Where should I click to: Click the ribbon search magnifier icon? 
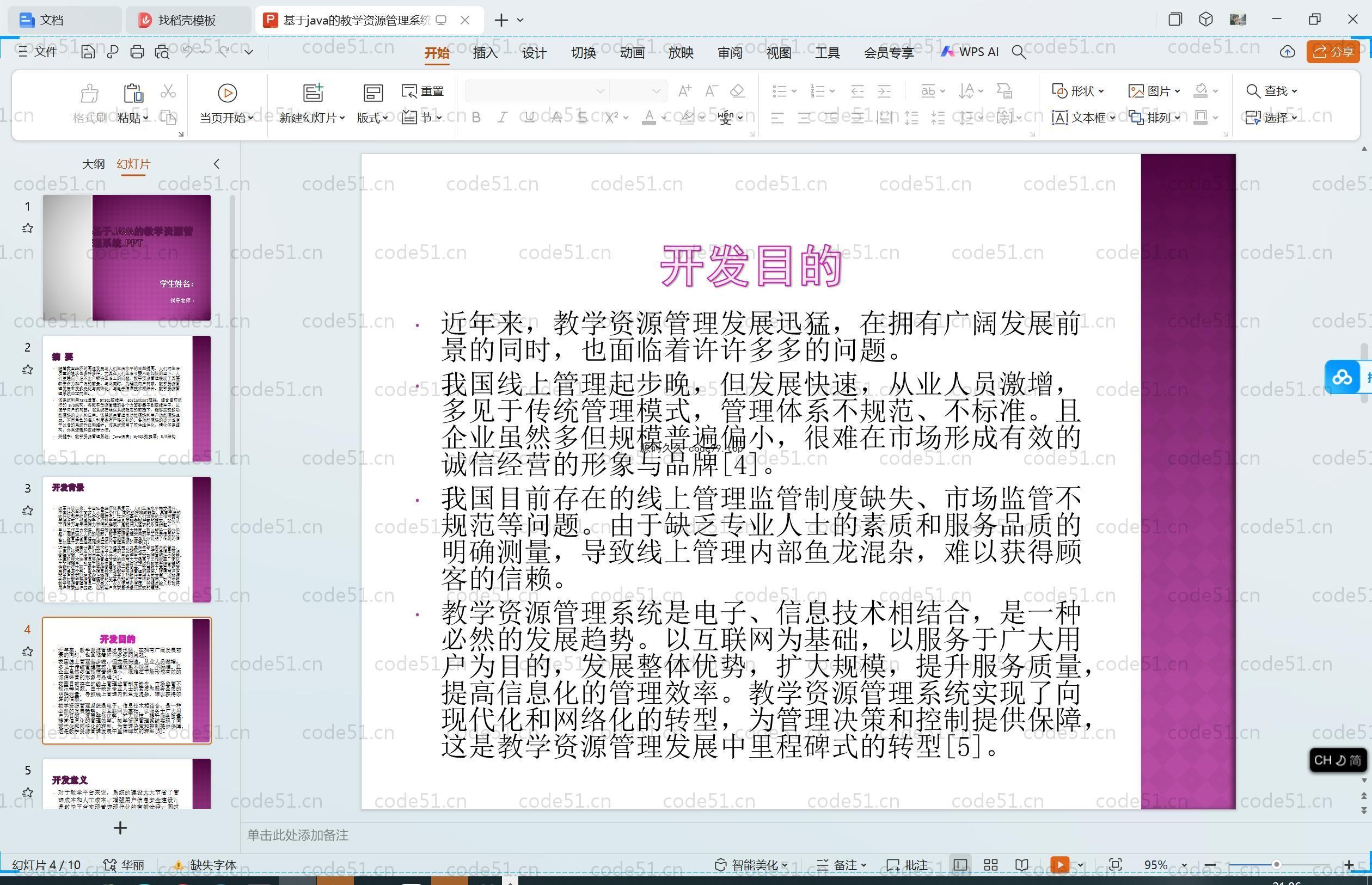(1019, 52)
